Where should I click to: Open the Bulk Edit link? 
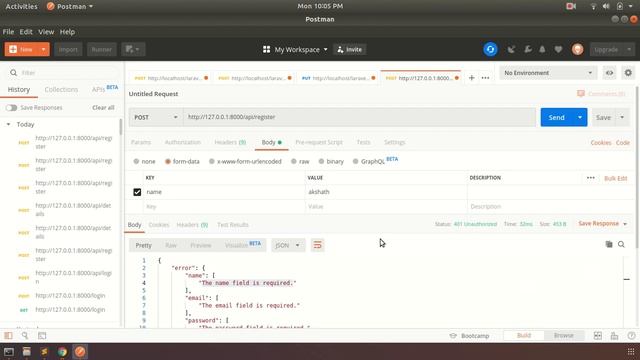tap(616, 178)
